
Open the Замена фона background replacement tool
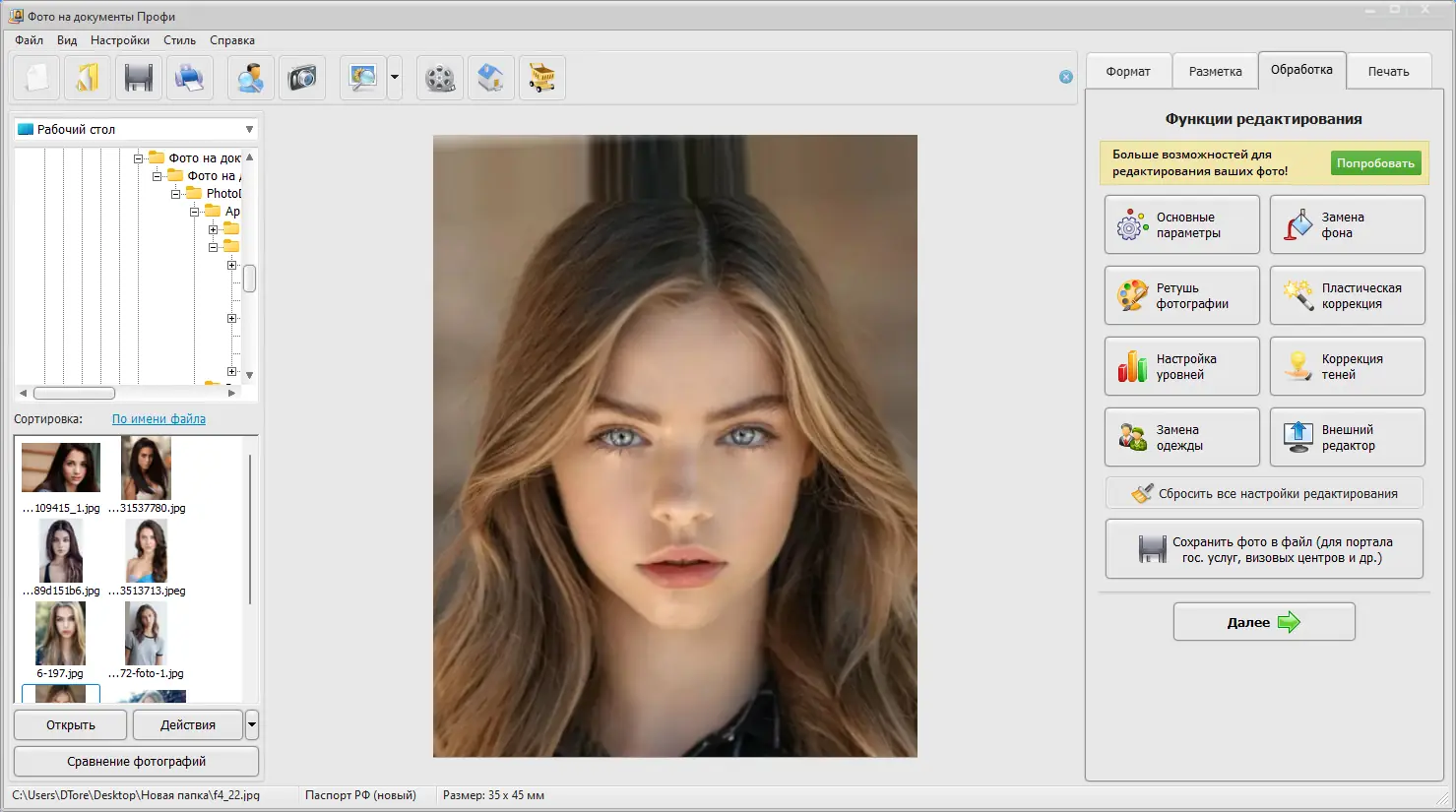[1347, 224]
